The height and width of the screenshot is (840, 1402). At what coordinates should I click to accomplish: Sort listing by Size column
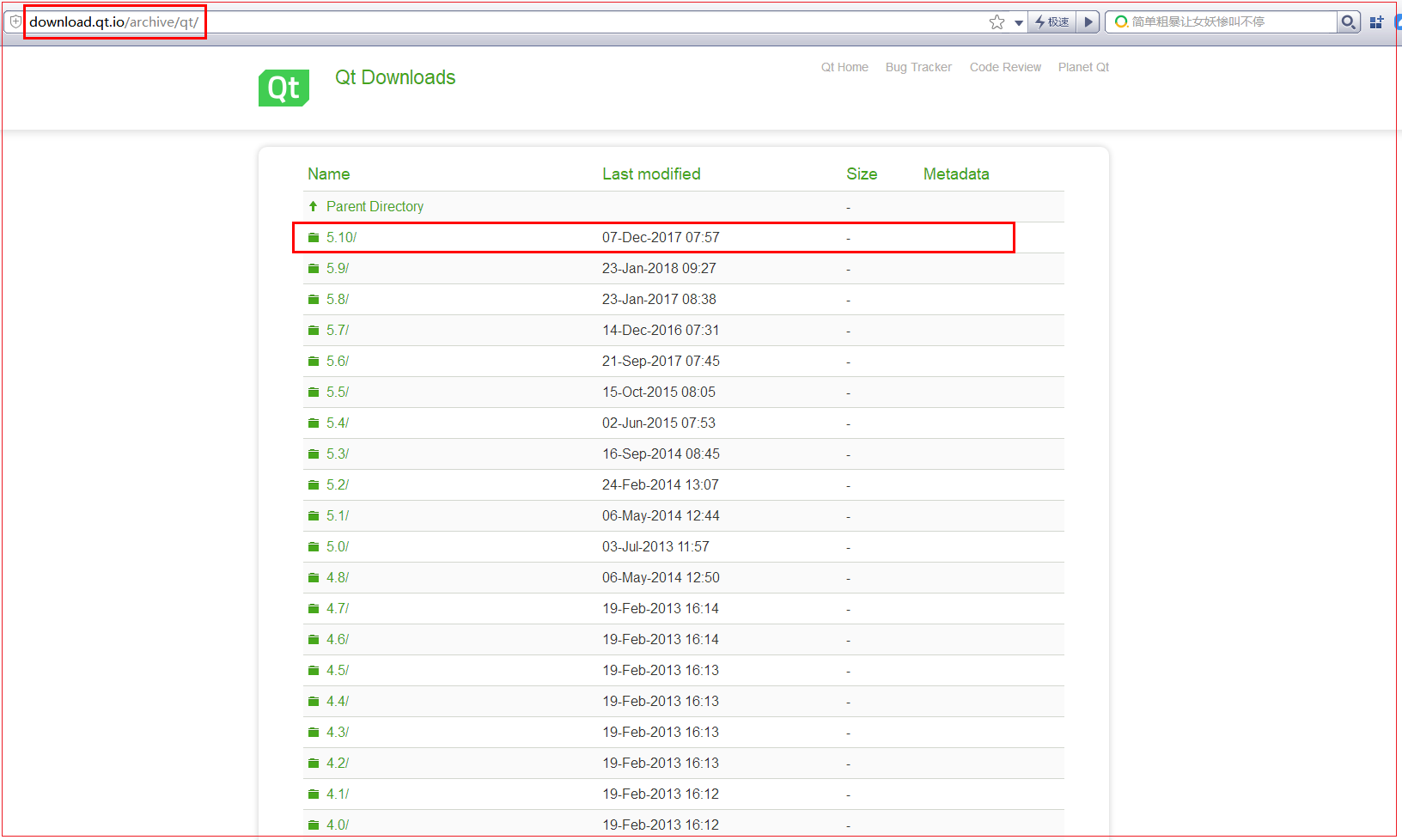click(862, 174)
